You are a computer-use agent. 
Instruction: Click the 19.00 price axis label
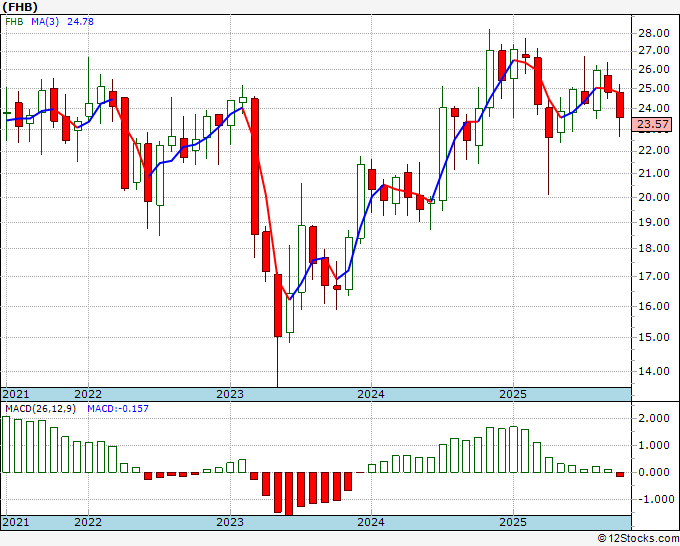(654, 222)
